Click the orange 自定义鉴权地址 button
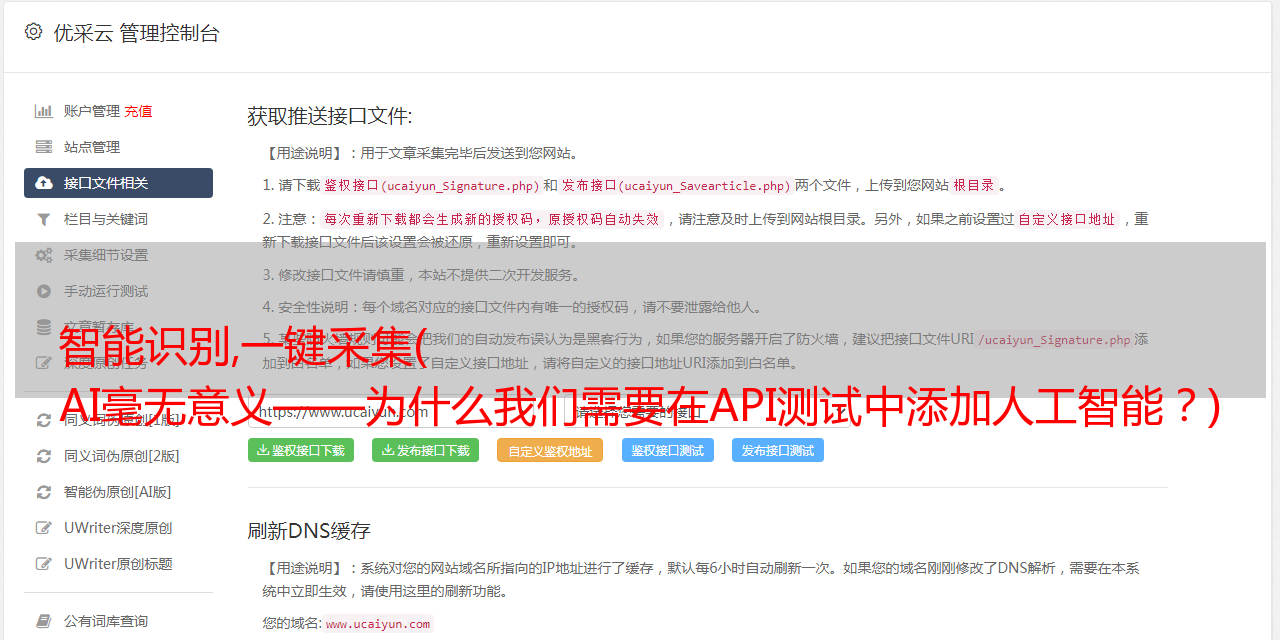1280x640 pixels. (x=550, y=451)
